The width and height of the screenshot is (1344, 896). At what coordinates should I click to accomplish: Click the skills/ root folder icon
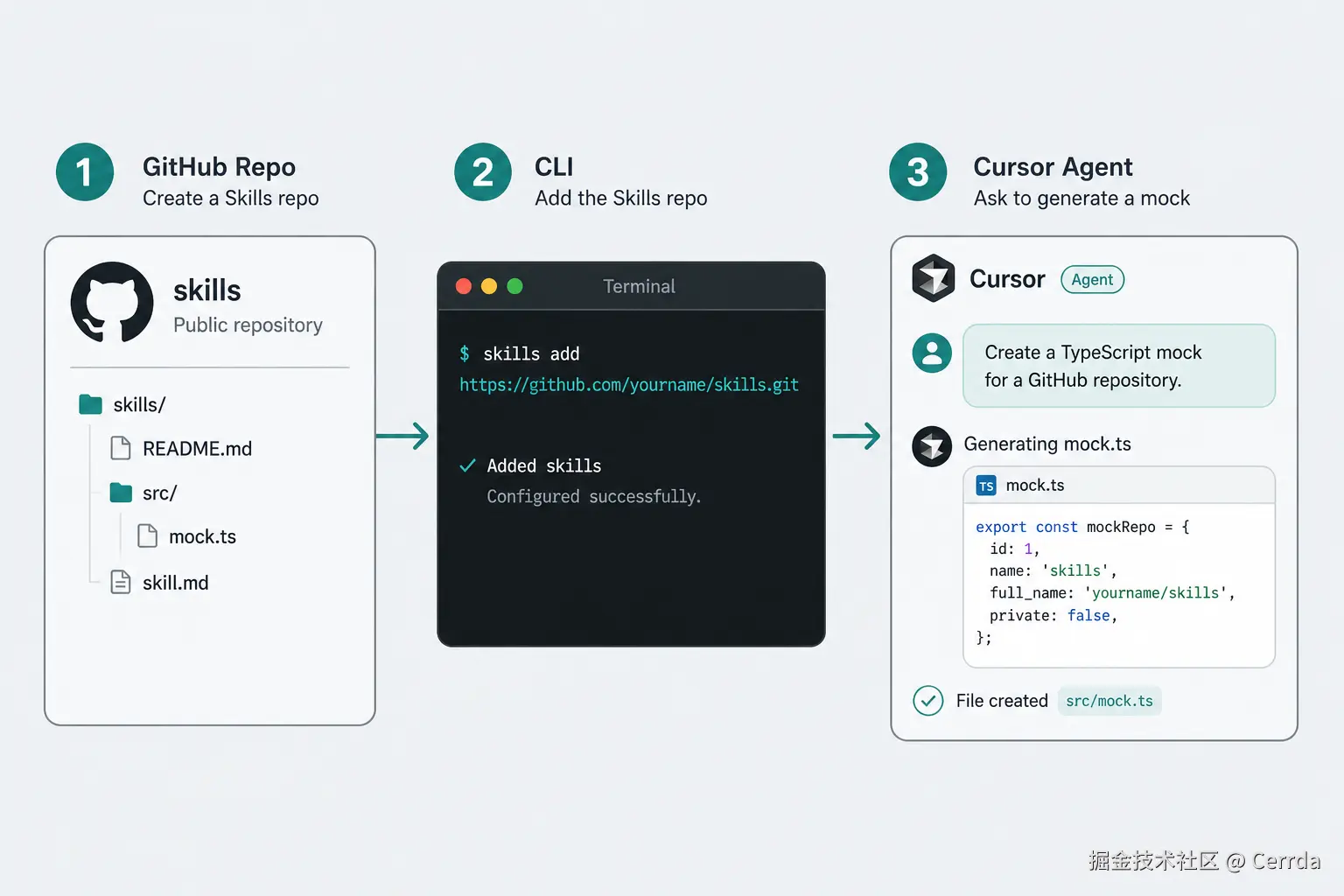click(x=90, y=404)
